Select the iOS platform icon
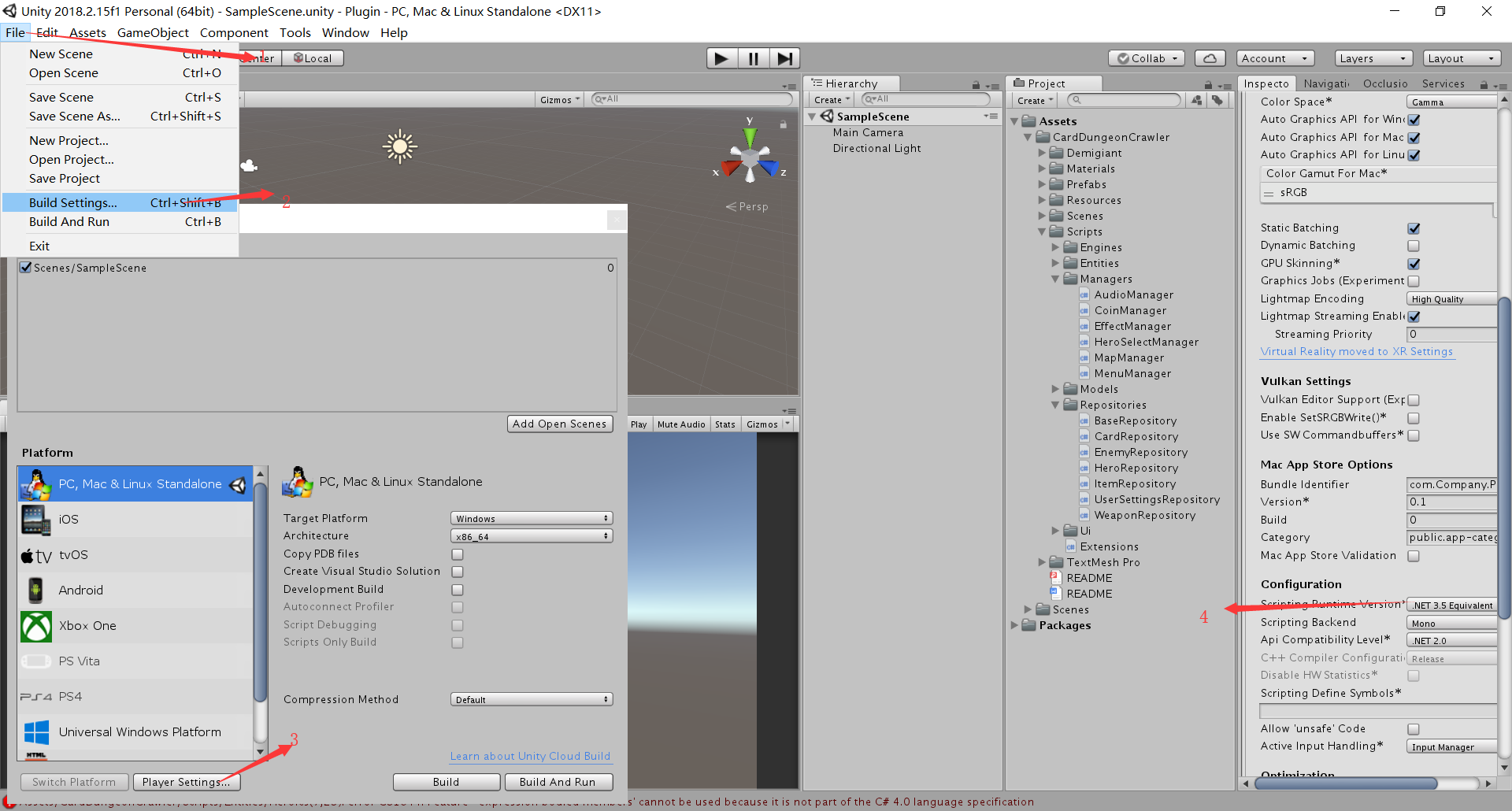The height and width of the screenshot is (811, 1512). point(35,520)
